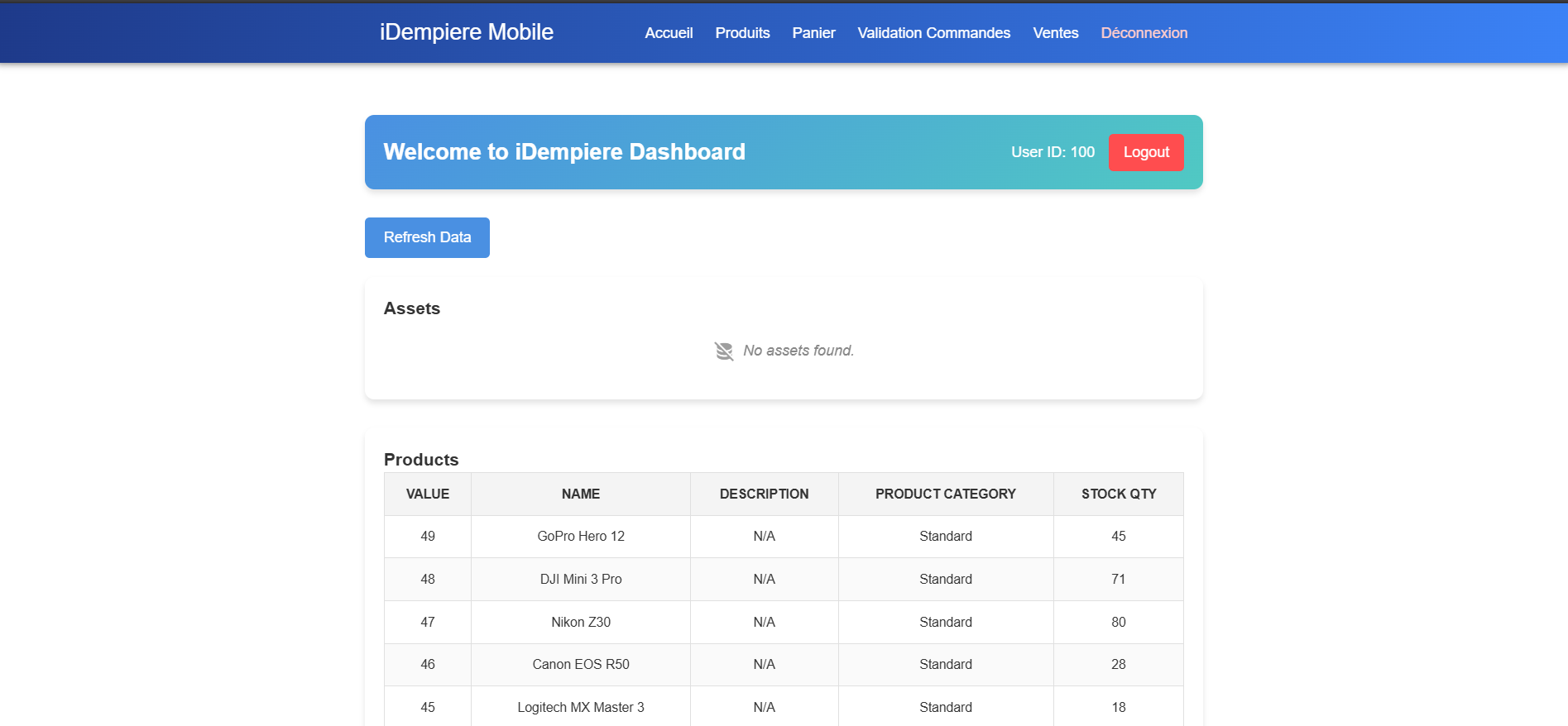Click the VALUE column header

point(427,494)
